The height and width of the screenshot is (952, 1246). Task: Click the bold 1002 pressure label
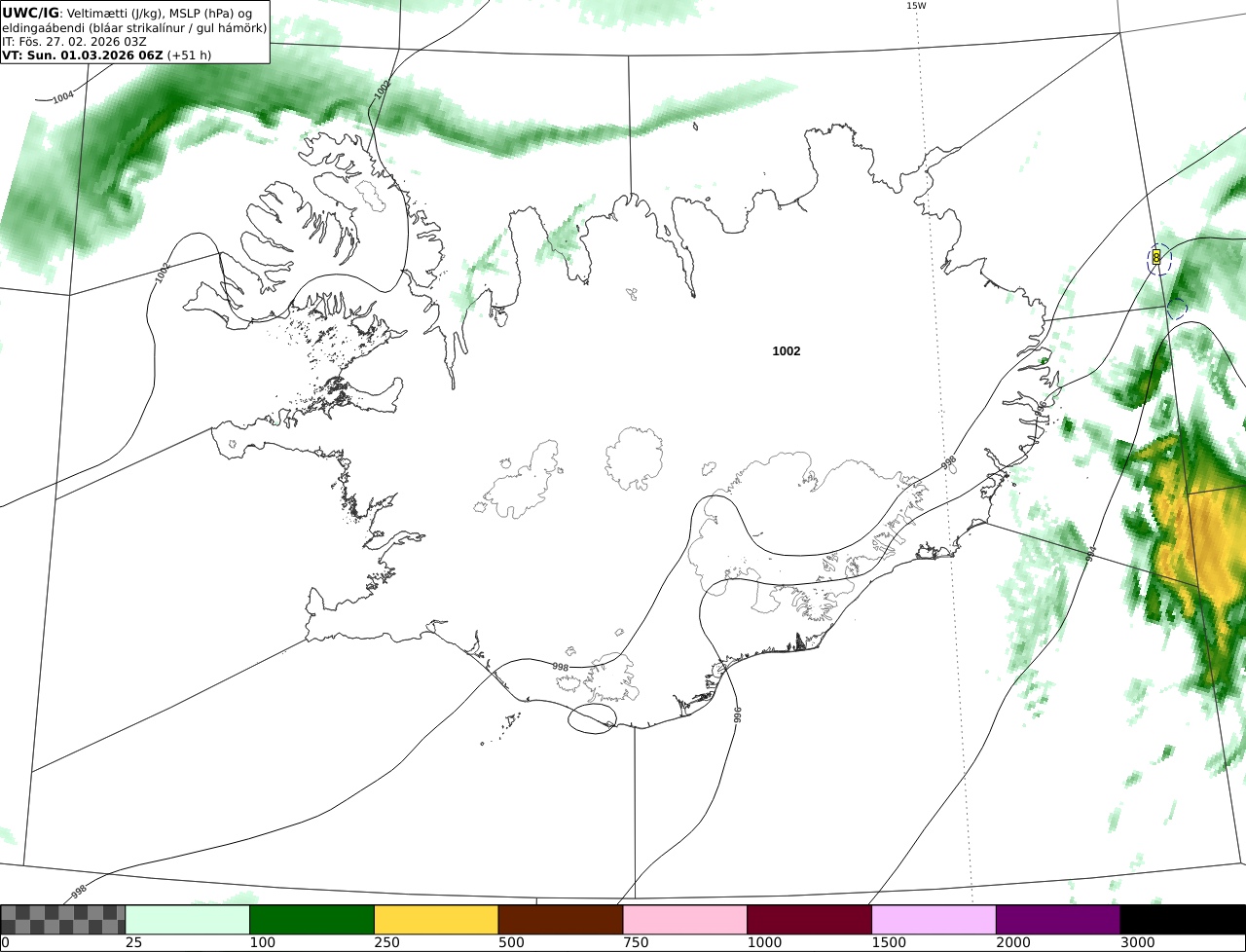click(787, 350)
